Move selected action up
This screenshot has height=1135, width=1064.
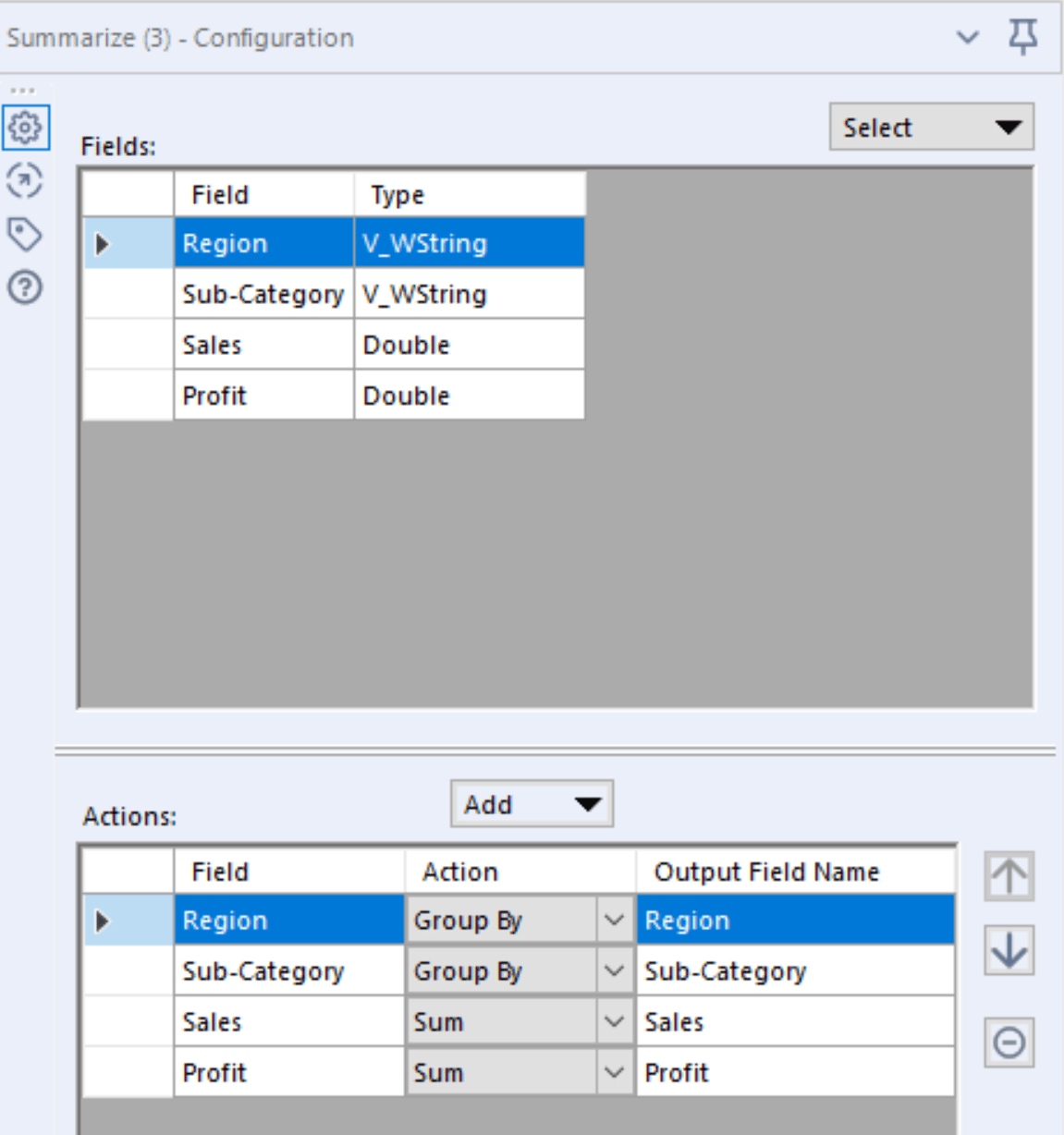pyautogui.click(x=1009, y=875)
